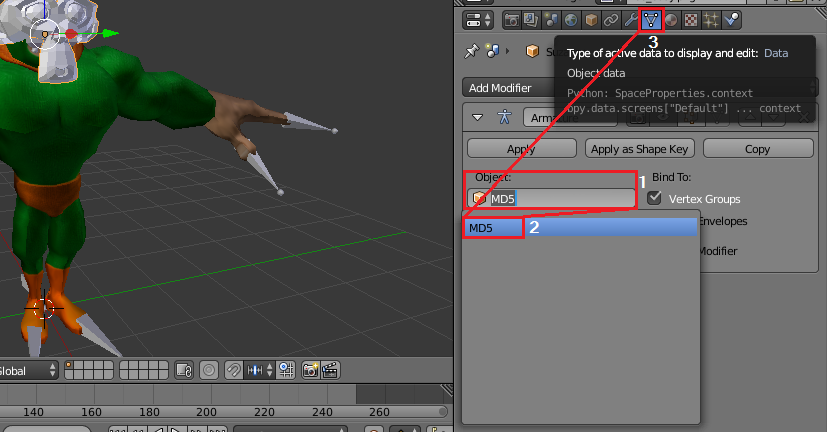Image resolution: width=827 pixels, height=432 pixels.
Task: Click the green Y-axis manipulator arrow
Action: 111,33
